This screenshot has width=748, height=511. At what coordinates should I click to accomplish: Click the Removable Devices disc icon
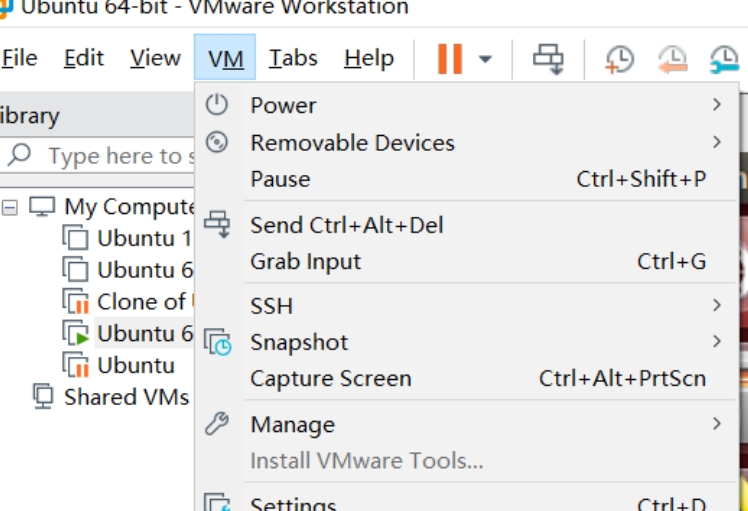point(217,142)
